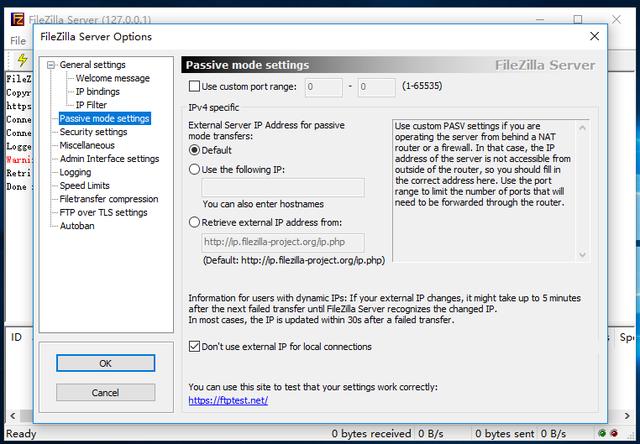The height and width of the screenshot is (444, 640).
Task: Switch to Miscellaneous settings
Action: 87,145
